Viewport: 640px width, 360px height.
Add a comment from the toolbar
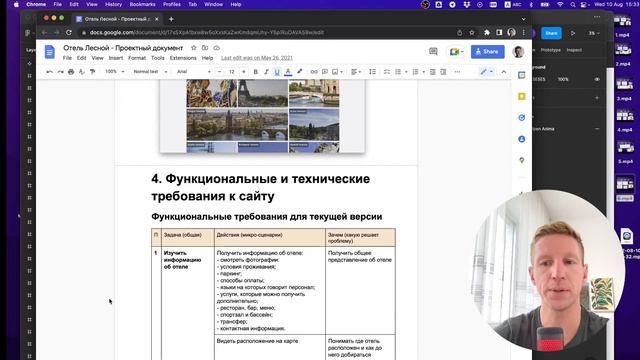[x=324, y=72]
